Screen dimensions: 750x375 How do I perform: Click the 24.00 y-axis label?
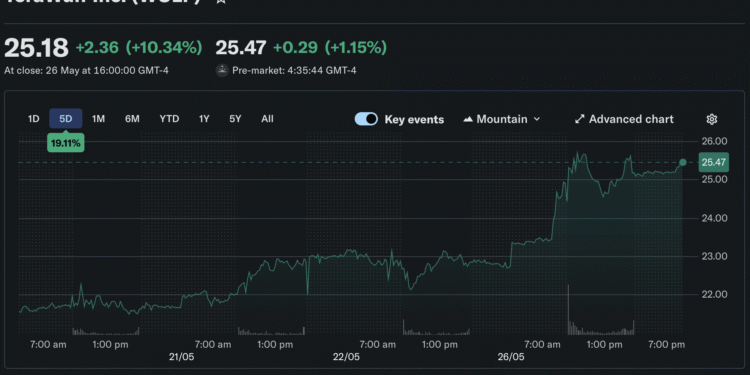(x=715, y=218)
